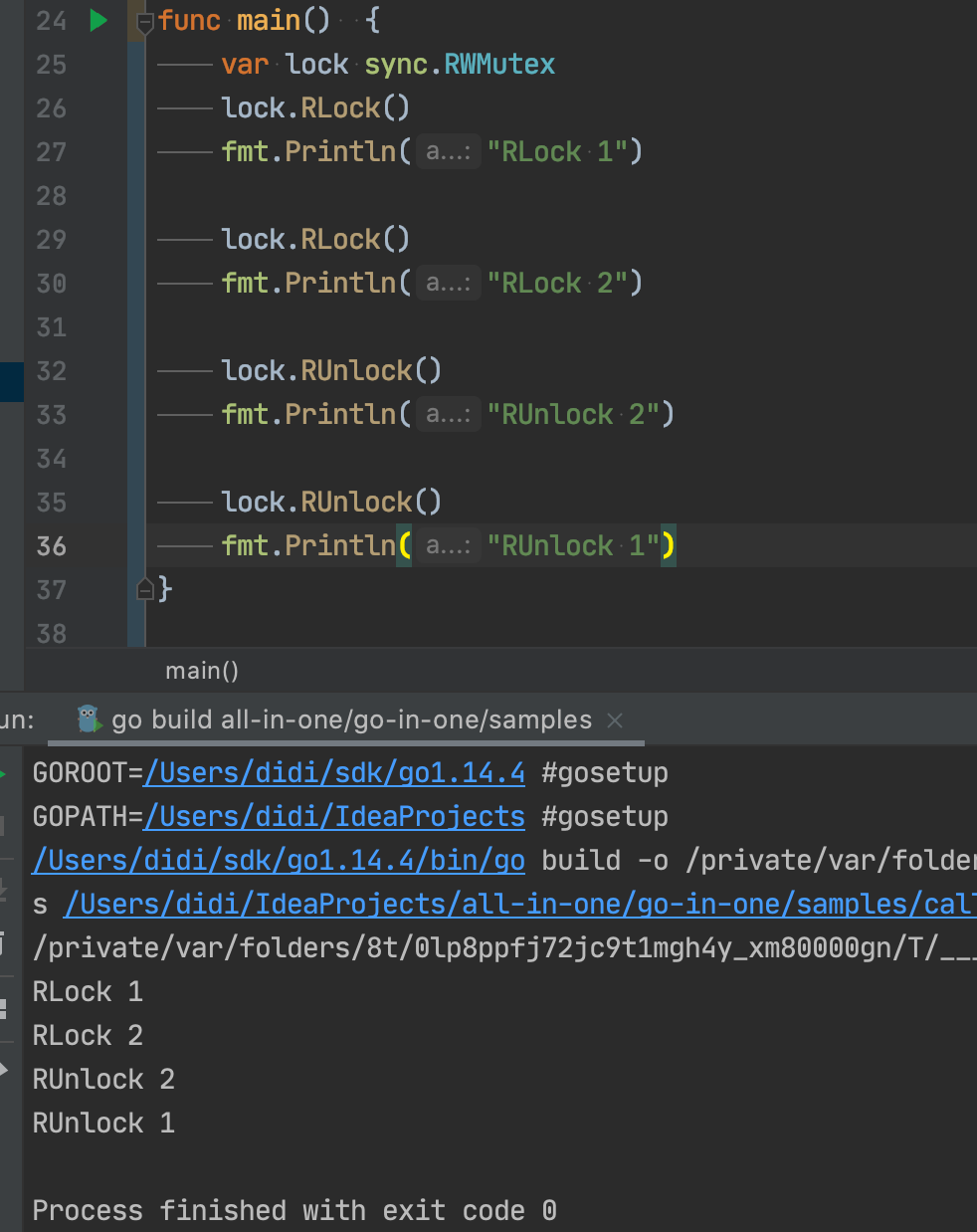Click RWMutex type in the lock declaration
This screenshot has height=1232, width=977.
click(498, 65)
